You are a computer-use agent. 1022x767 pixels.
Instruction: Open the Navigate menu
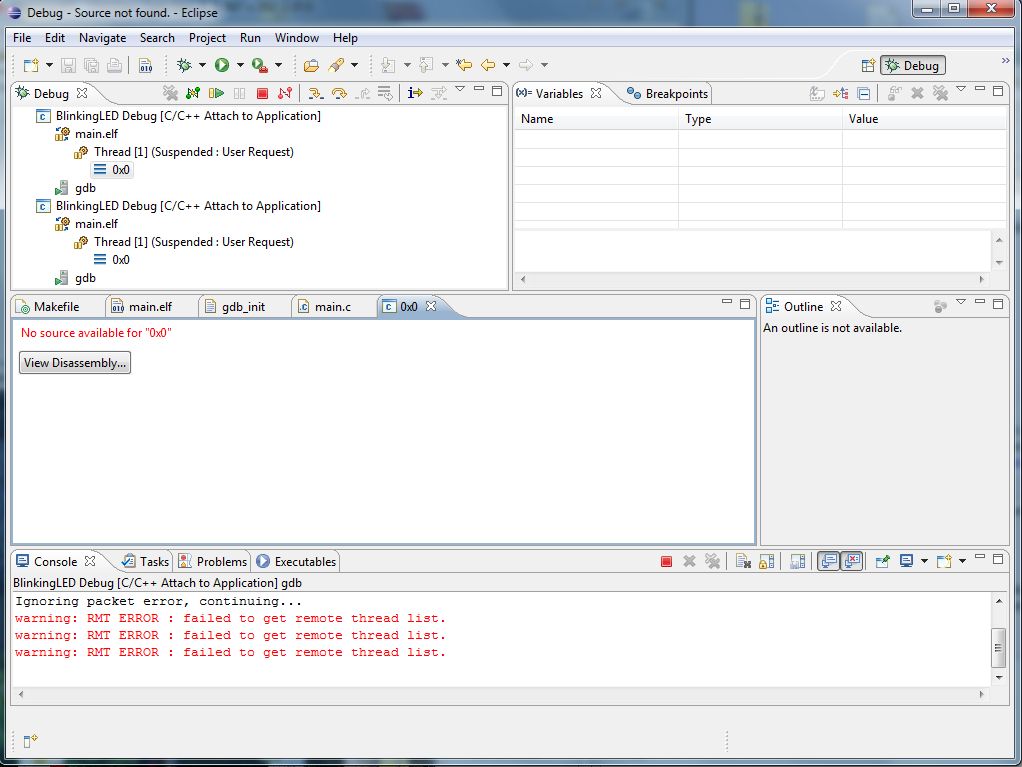pyautogui.click(x=102, y=38)
